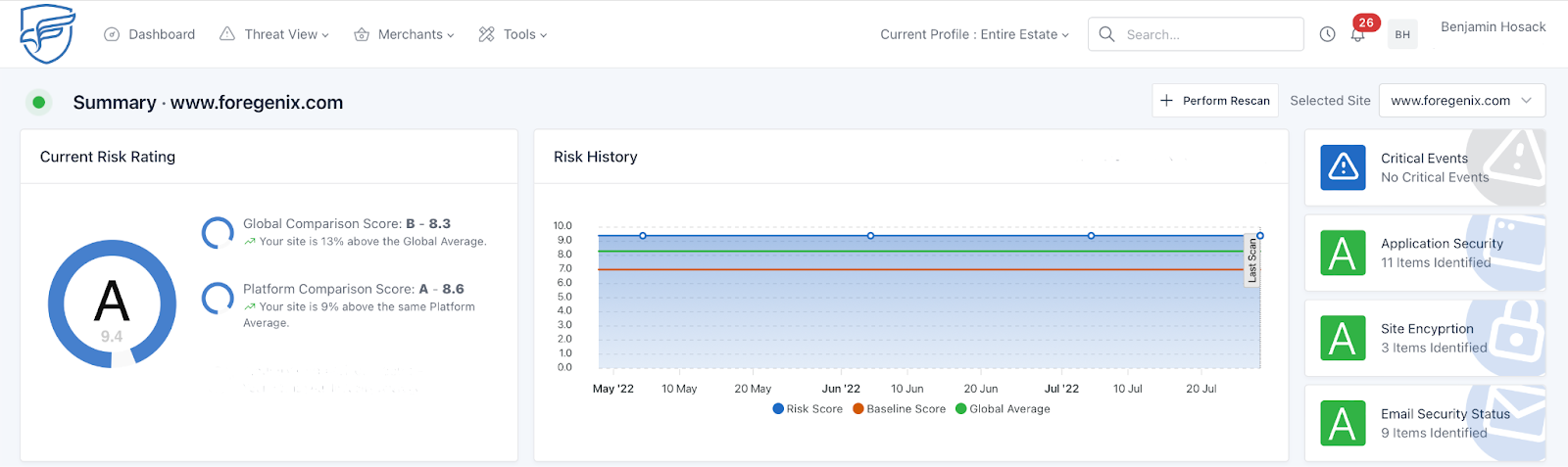
Task: Click the overall A 9.4 rating donut
Action: [x=112, y=304]
